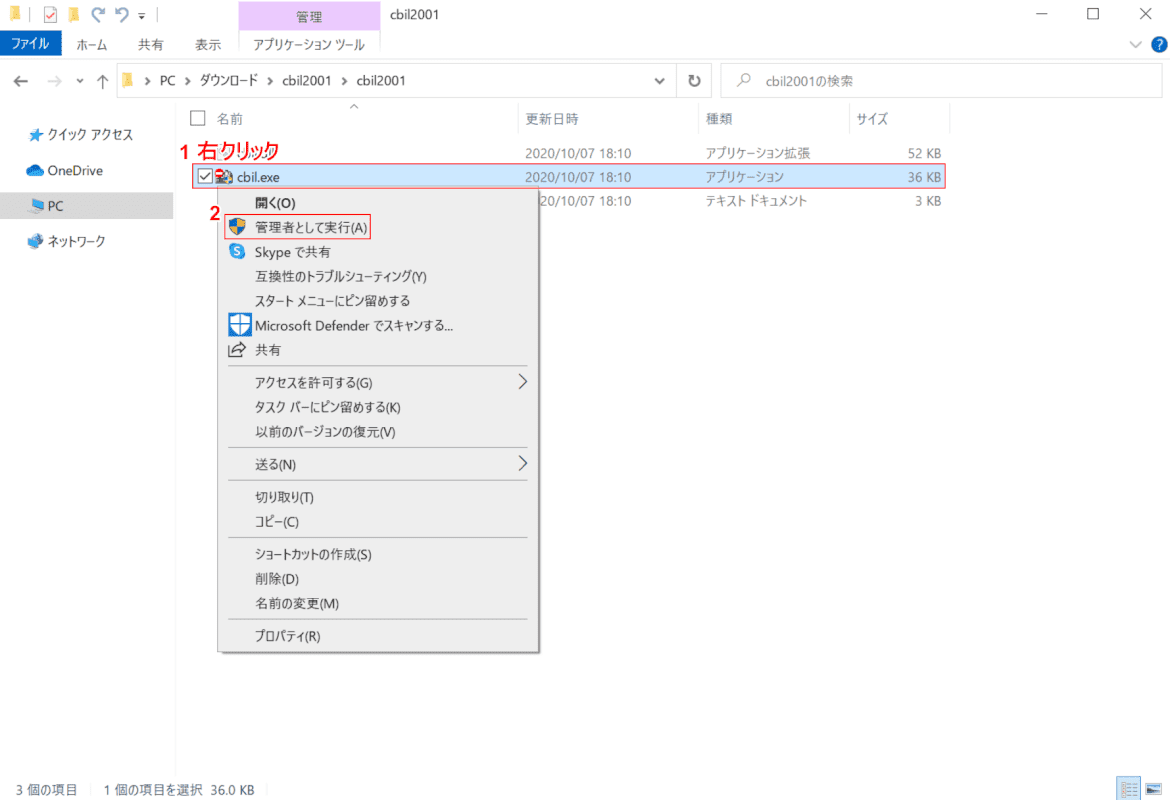Switch to large icons view in status bar
The height and width of the screenshot is (800, 1170).
(1154, 789)
